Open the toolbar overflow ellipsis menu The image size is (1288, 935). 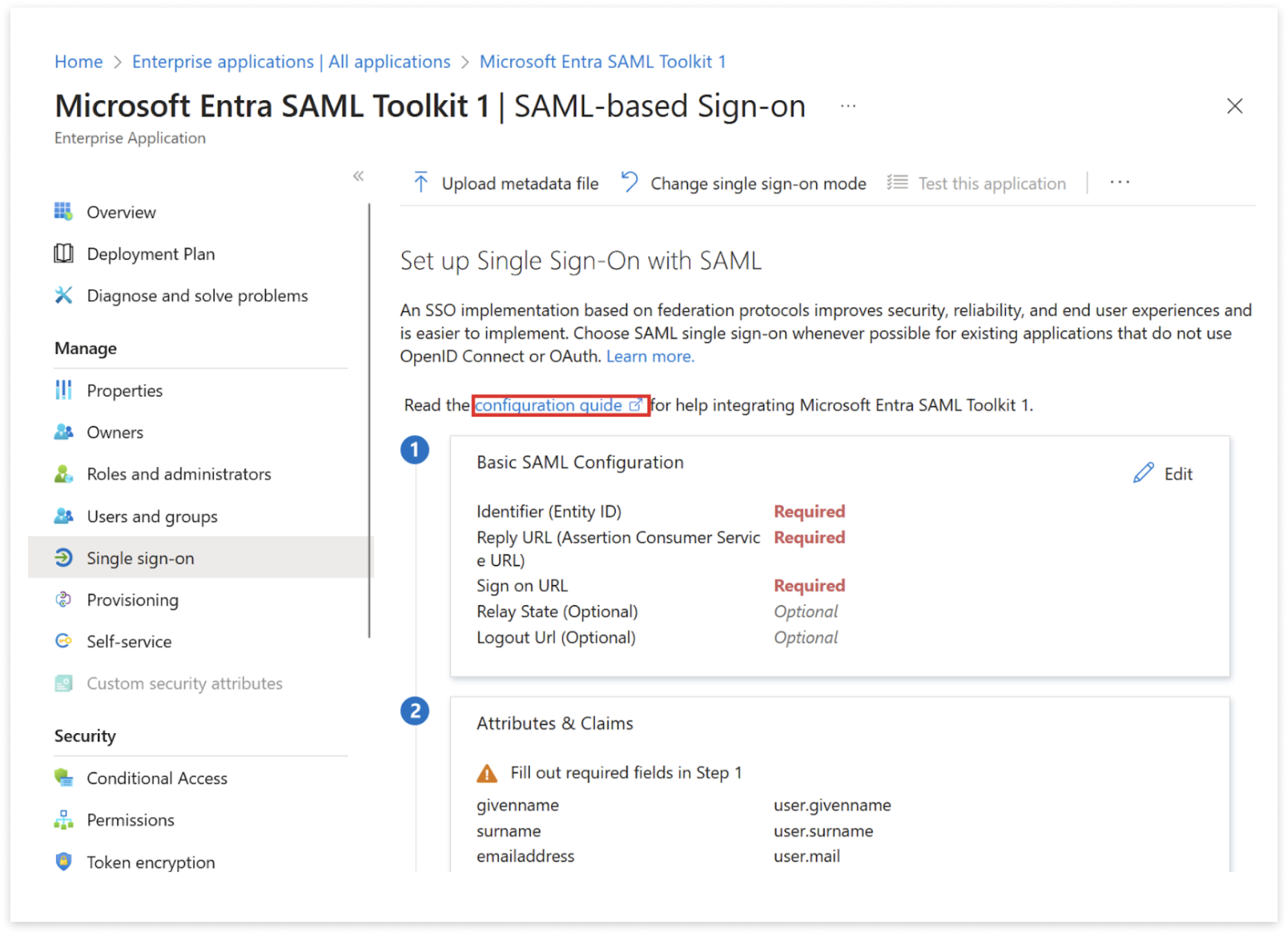tap(1119, 182)
